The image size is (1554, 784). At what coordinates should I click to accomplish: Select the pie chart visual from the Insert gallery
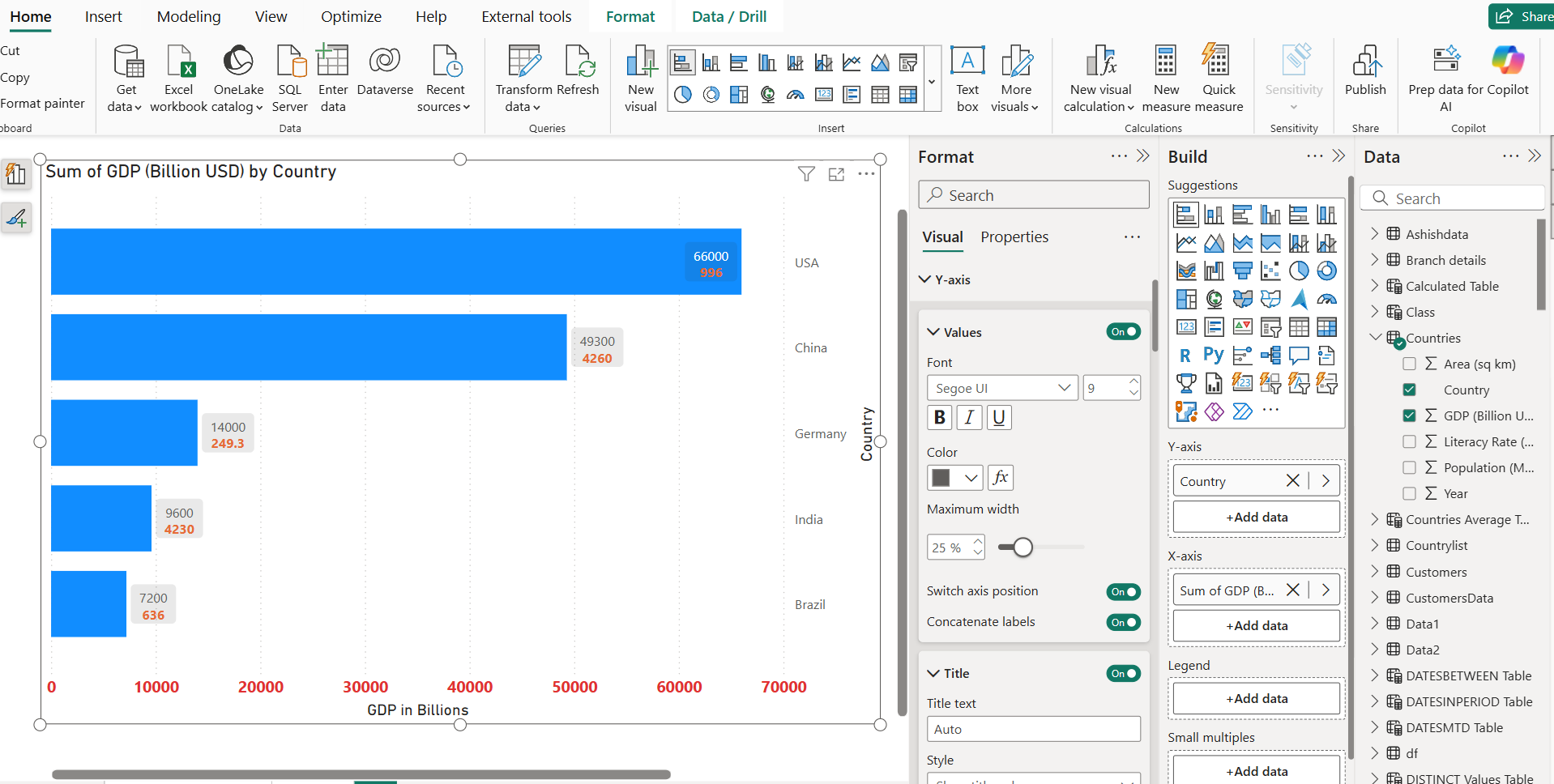click(x=683, y=94)
